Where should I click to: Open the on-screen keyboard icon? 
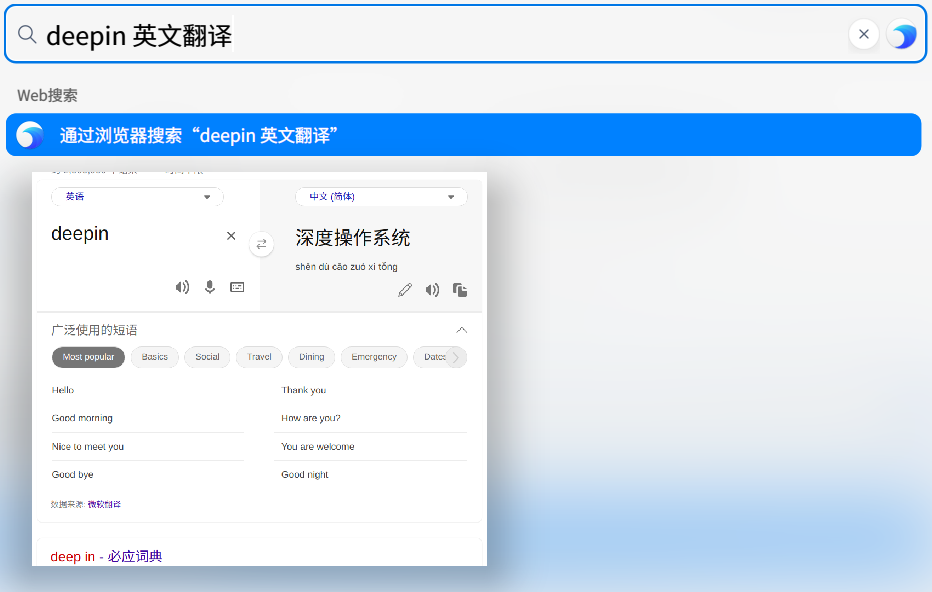tap(237, 288)
